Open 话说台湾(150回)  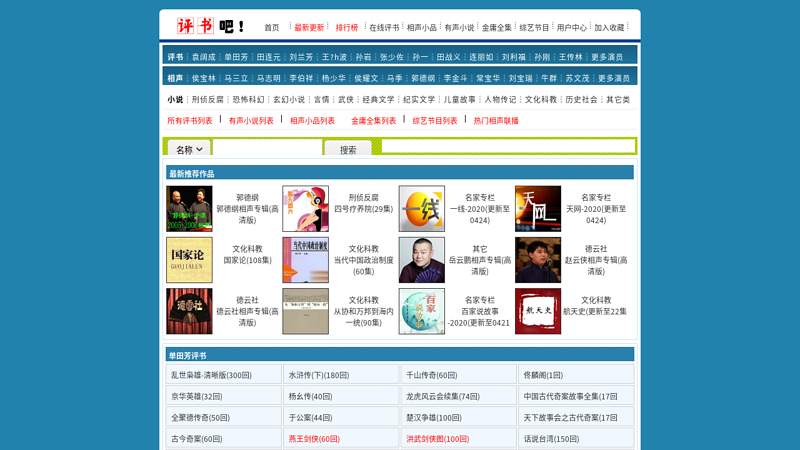click(x=551, y=439)
